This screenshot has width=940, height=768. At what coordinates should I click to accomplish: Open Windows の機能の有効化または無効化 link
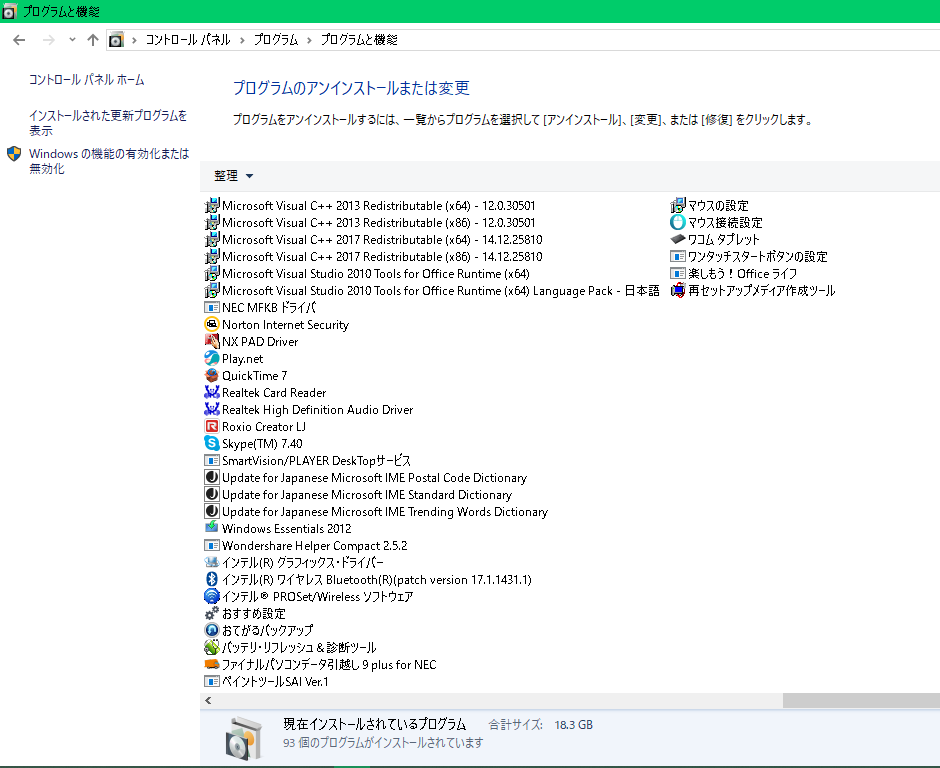pyautogui.click(x=109, y=161)
